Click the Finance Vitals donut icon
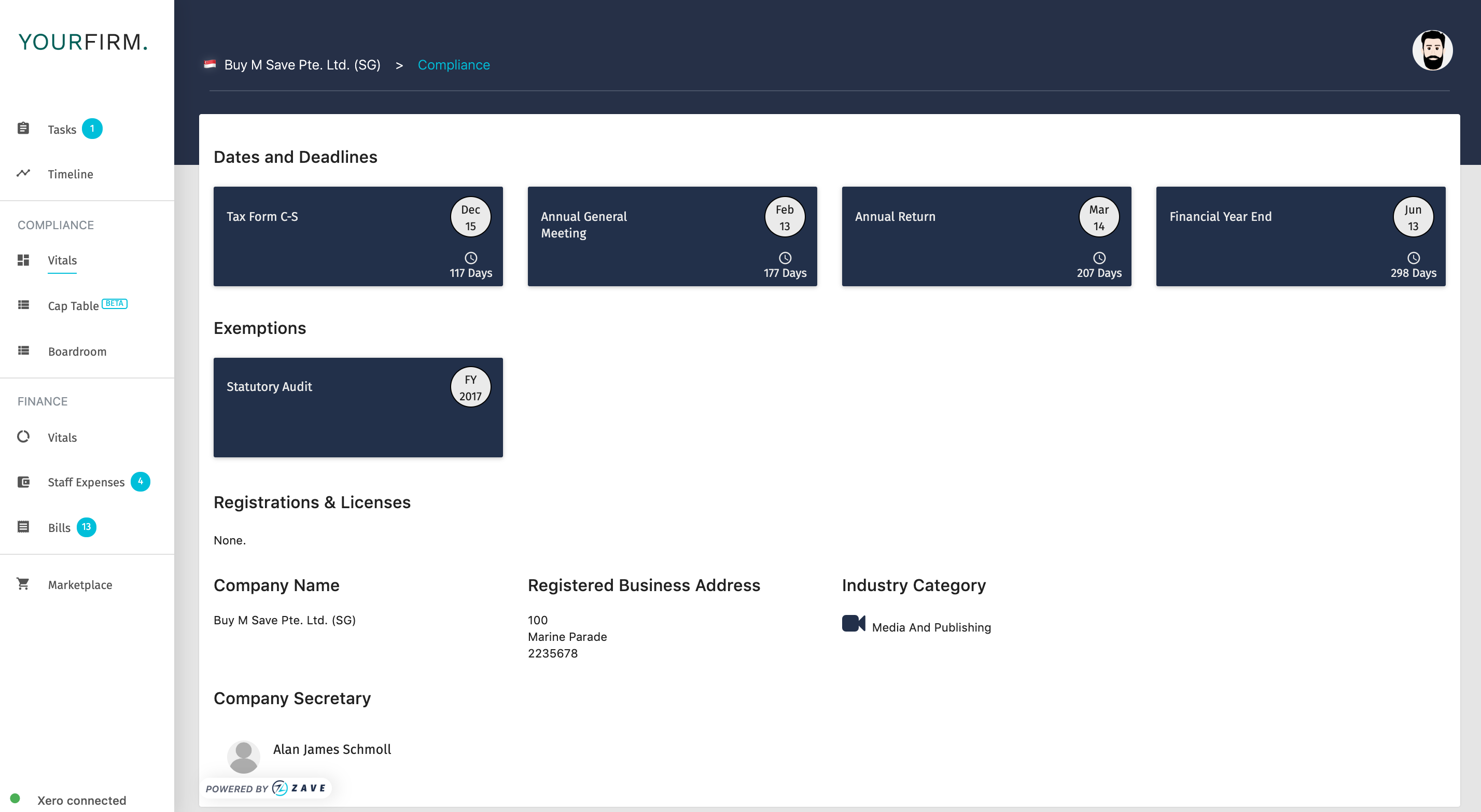Viewport: 1481px width, 812px height. [x=23, y=437]
